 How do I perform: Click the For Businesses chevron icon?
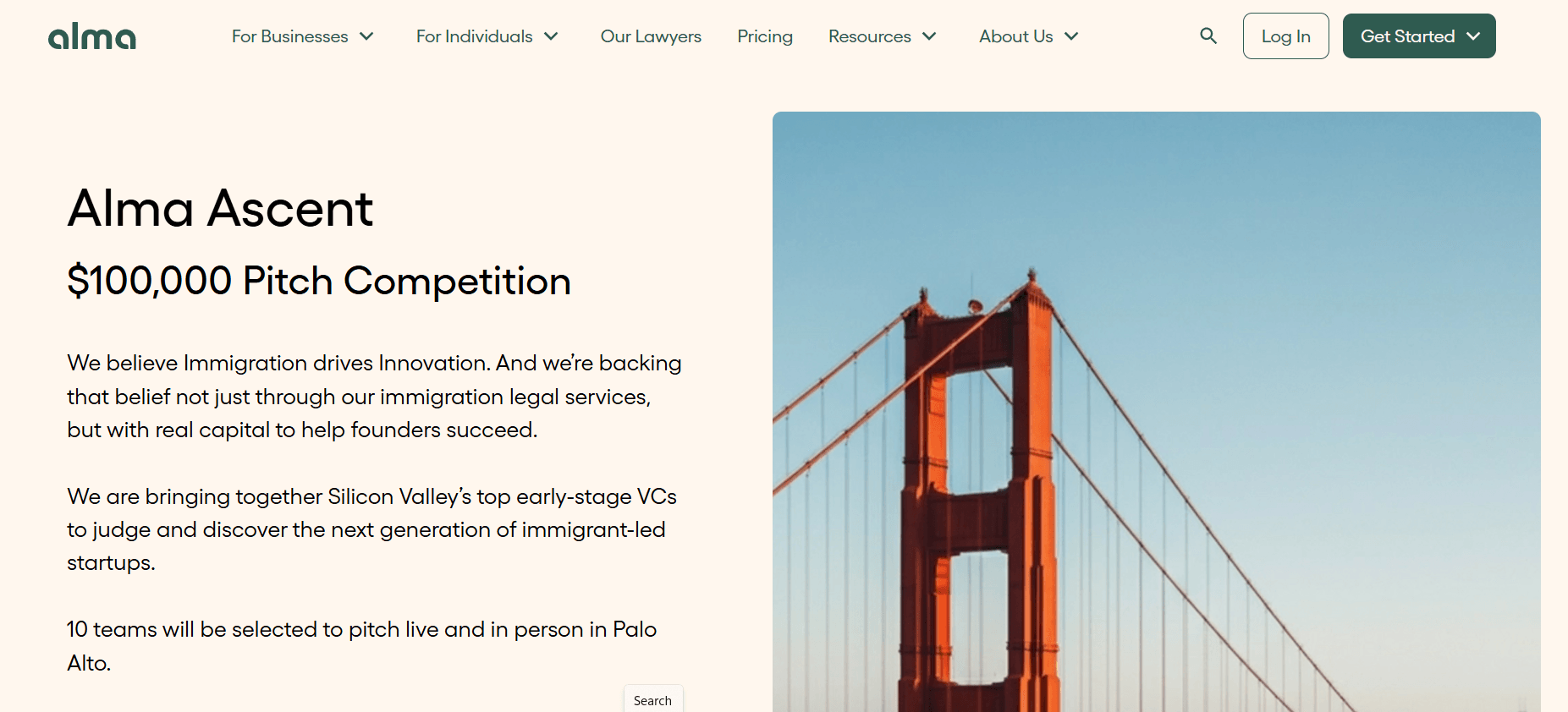(x=366, y=36)
